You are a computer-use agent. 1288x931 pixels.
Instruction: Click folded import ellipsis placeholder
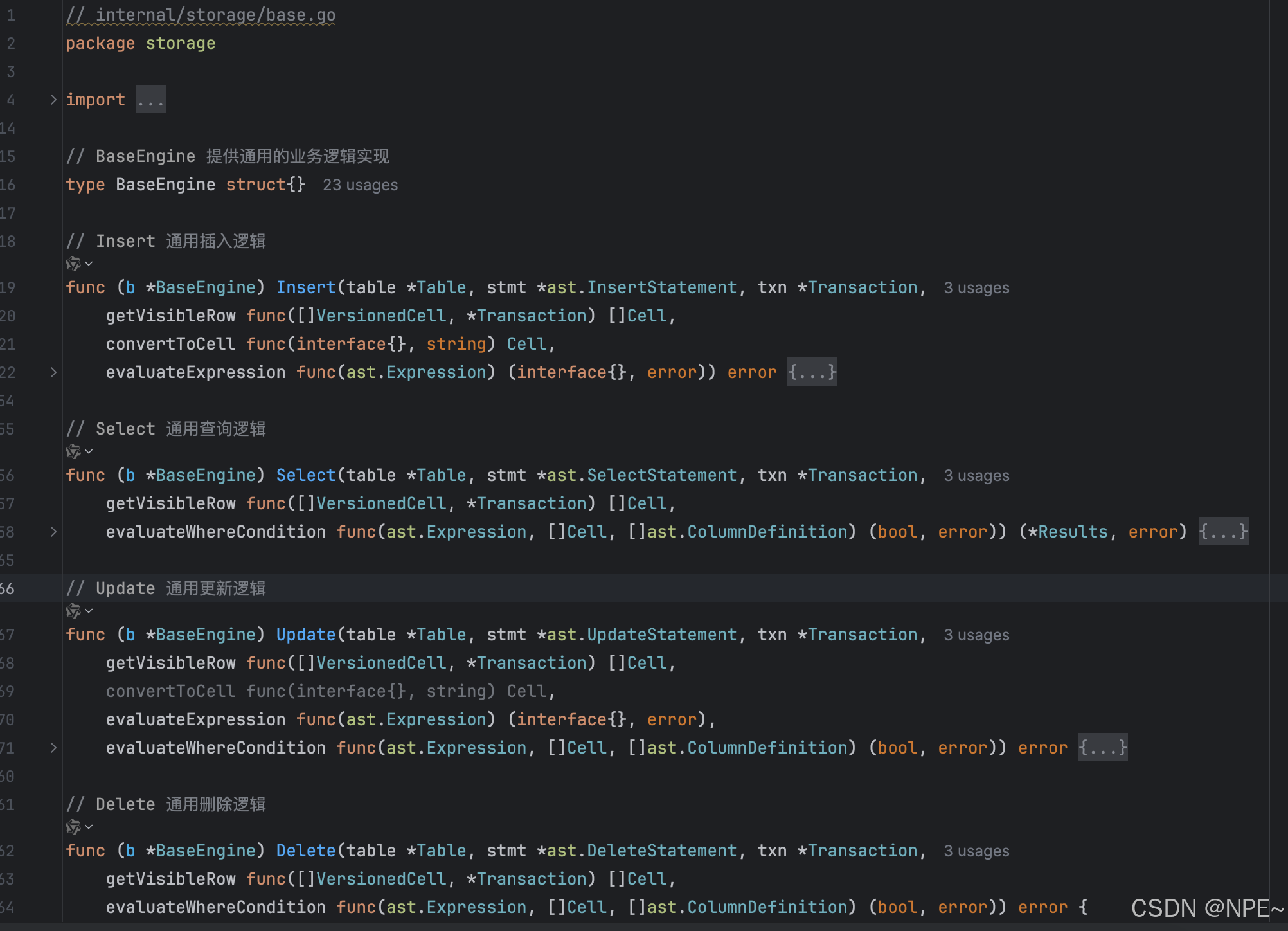[x=150, y=100]
